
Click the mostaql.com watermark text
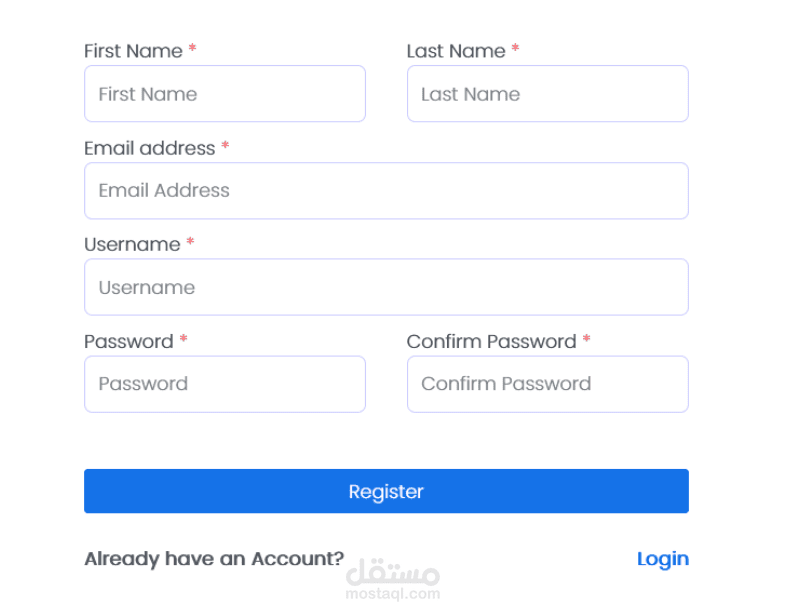[393, 594]
